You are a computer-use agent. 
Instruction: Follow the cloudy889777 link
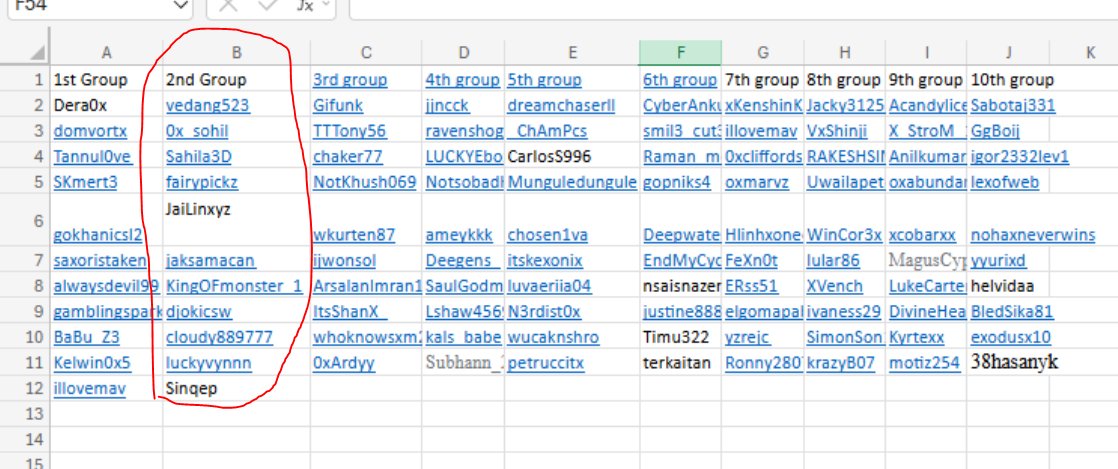click(219, 337)
